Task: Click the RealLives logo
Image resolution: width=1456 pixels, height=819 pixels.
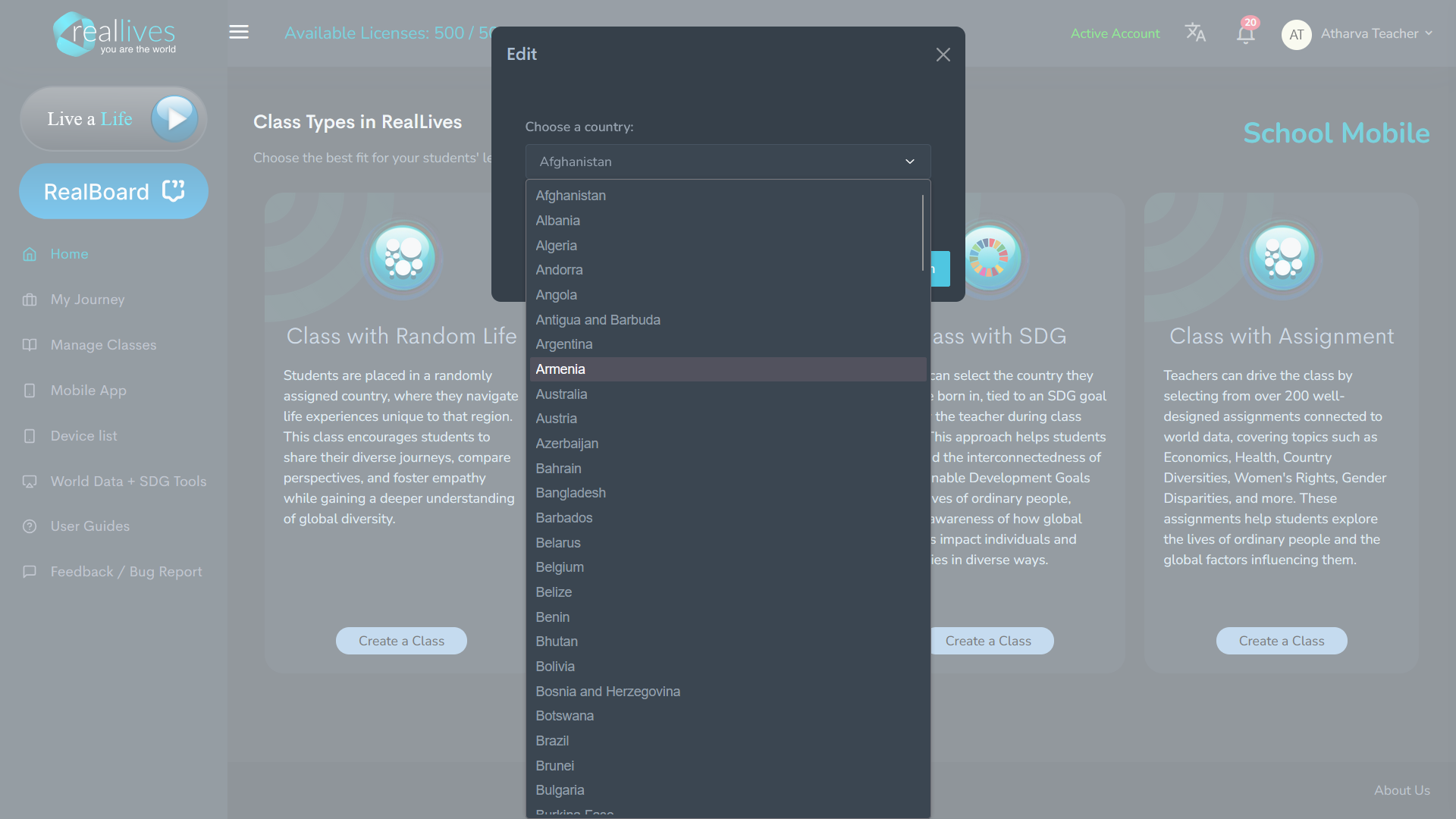Action: [114, 34]
